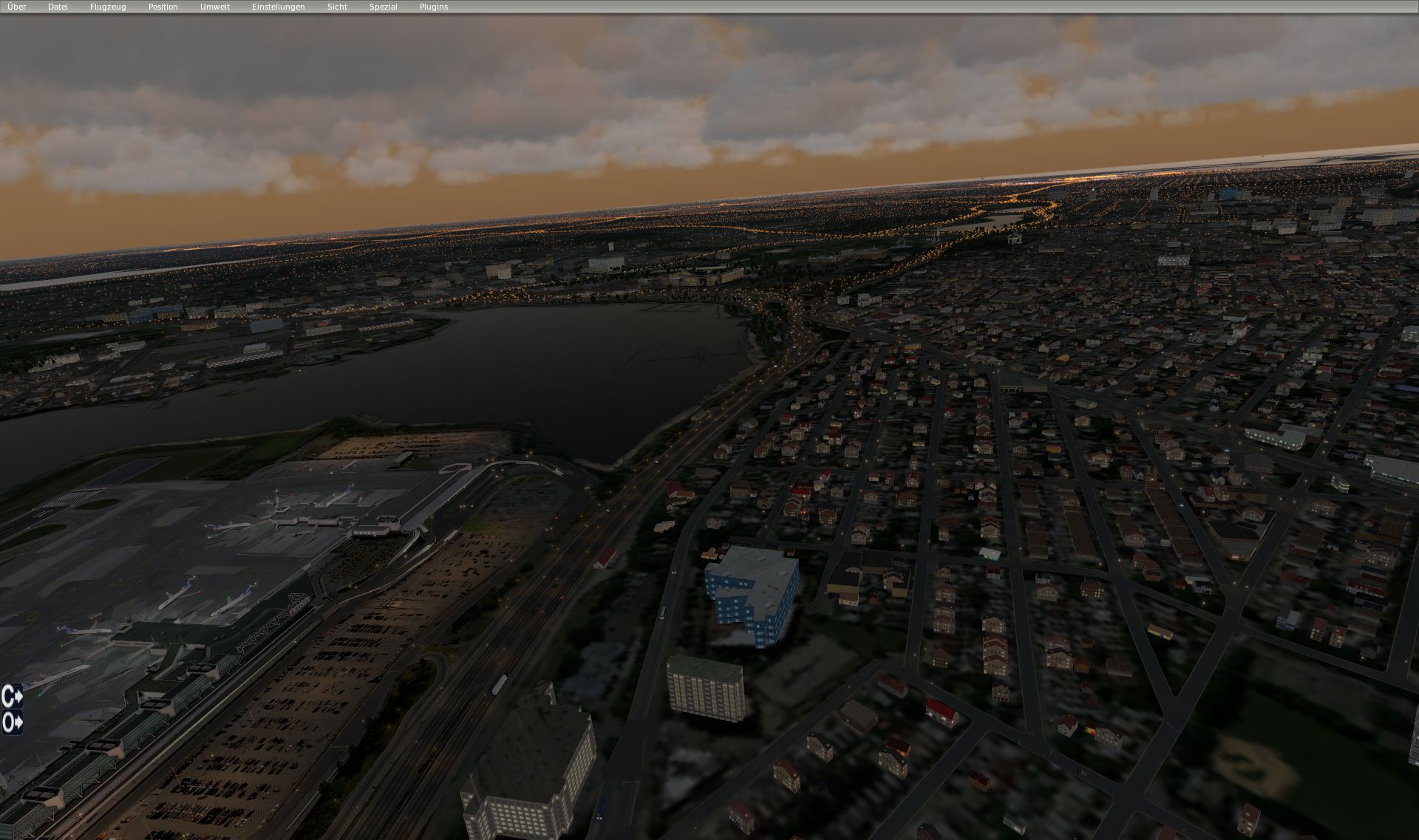Open the Sicht menu
Screen dimensions: 1419x840
point(337,7)
